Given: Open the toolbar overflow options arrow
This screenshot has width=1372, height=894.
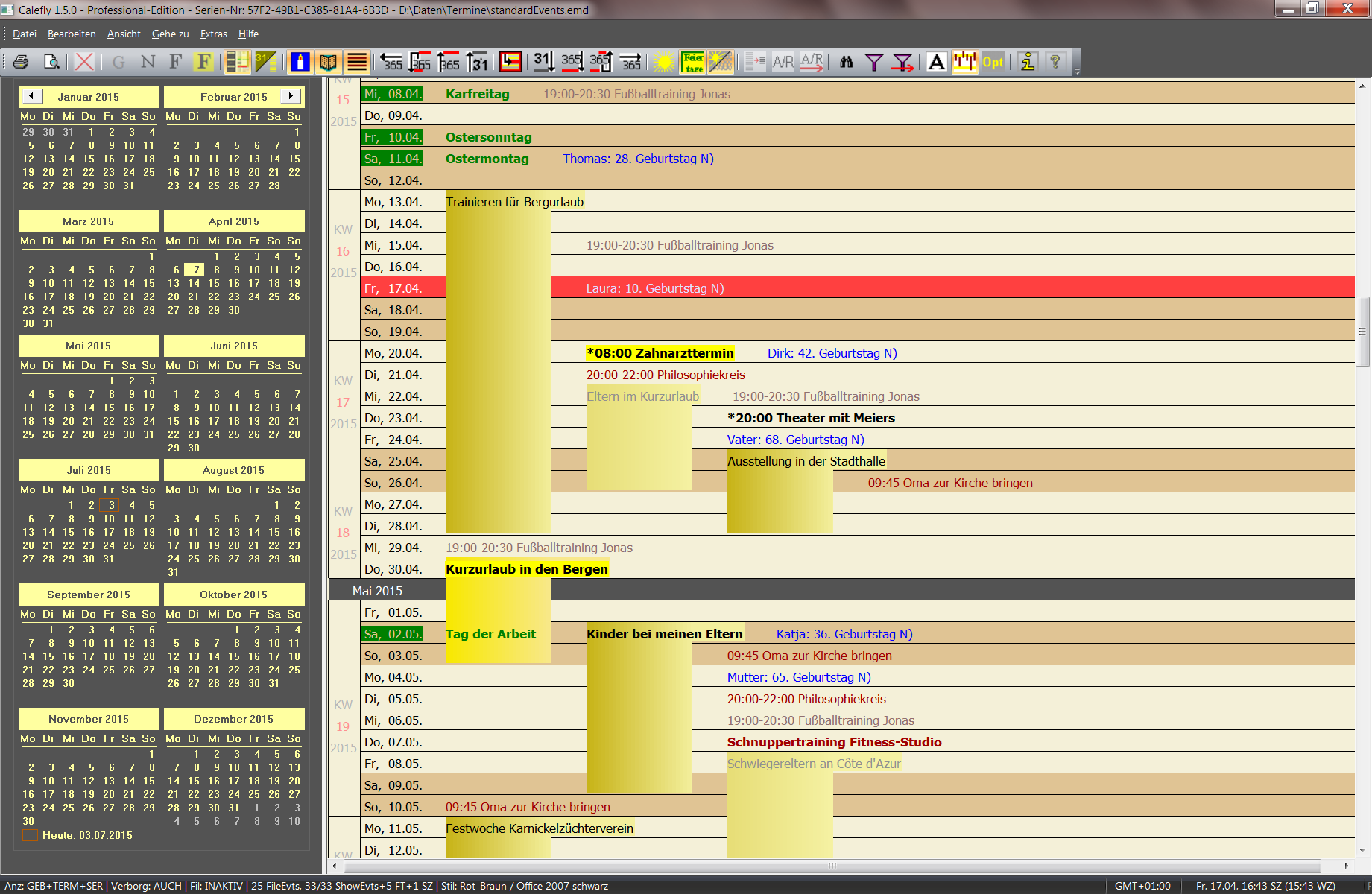Looking at the screenshot, I should point(1078,72).
